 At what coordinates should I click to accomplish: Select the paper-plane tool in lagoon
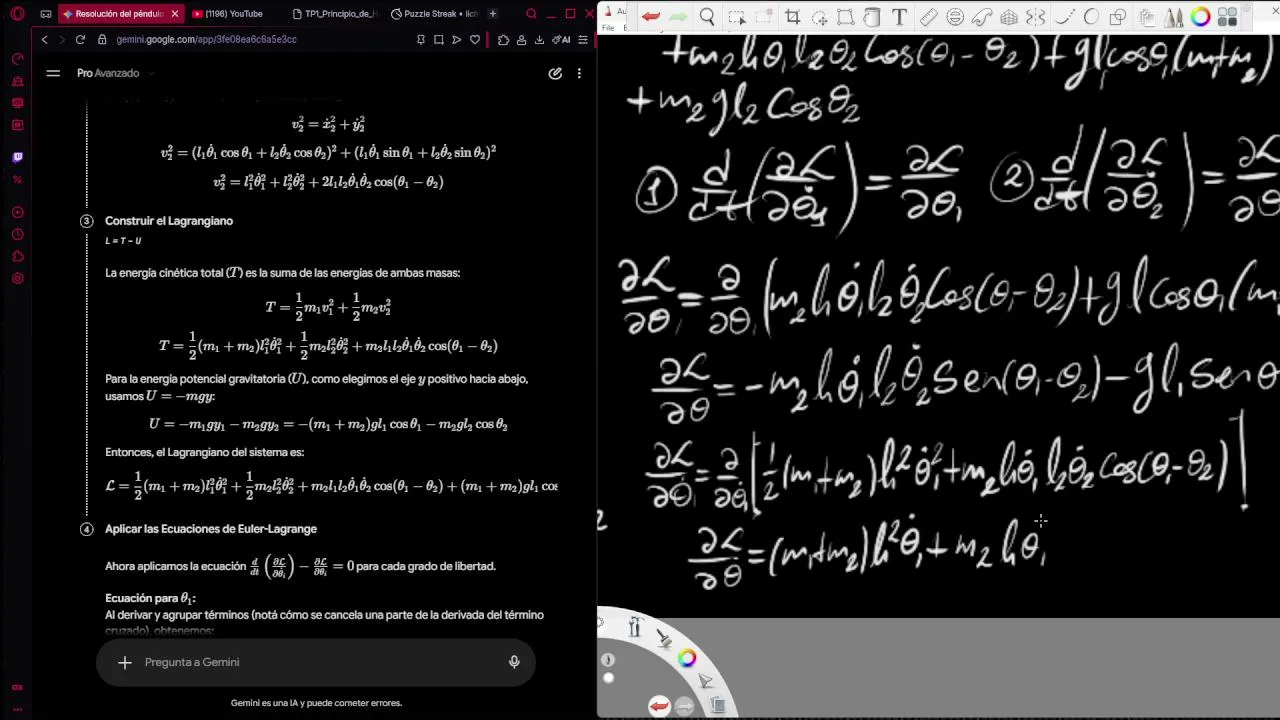pos(705,681)
